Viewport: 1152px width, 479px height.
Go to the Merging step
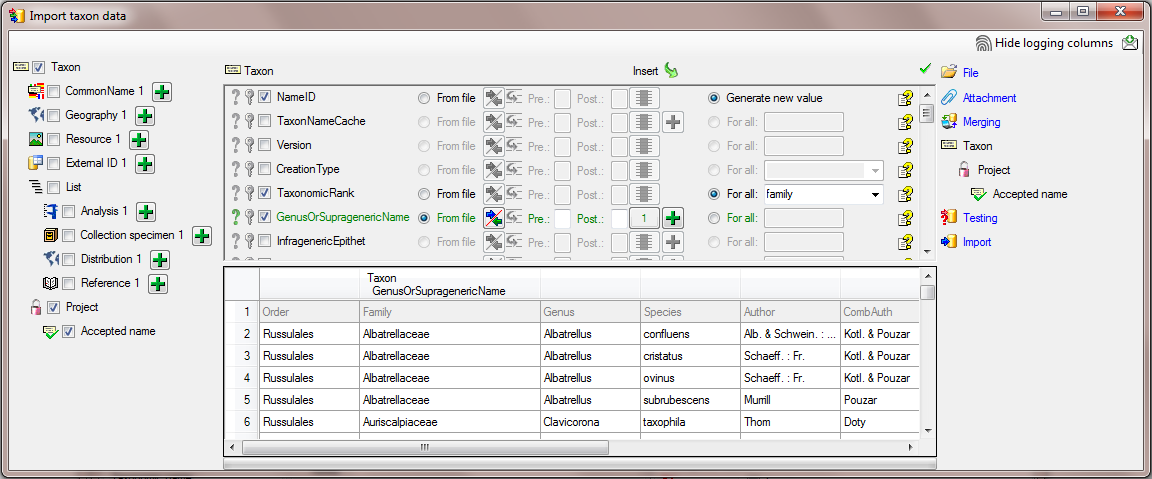click(981, 122)
